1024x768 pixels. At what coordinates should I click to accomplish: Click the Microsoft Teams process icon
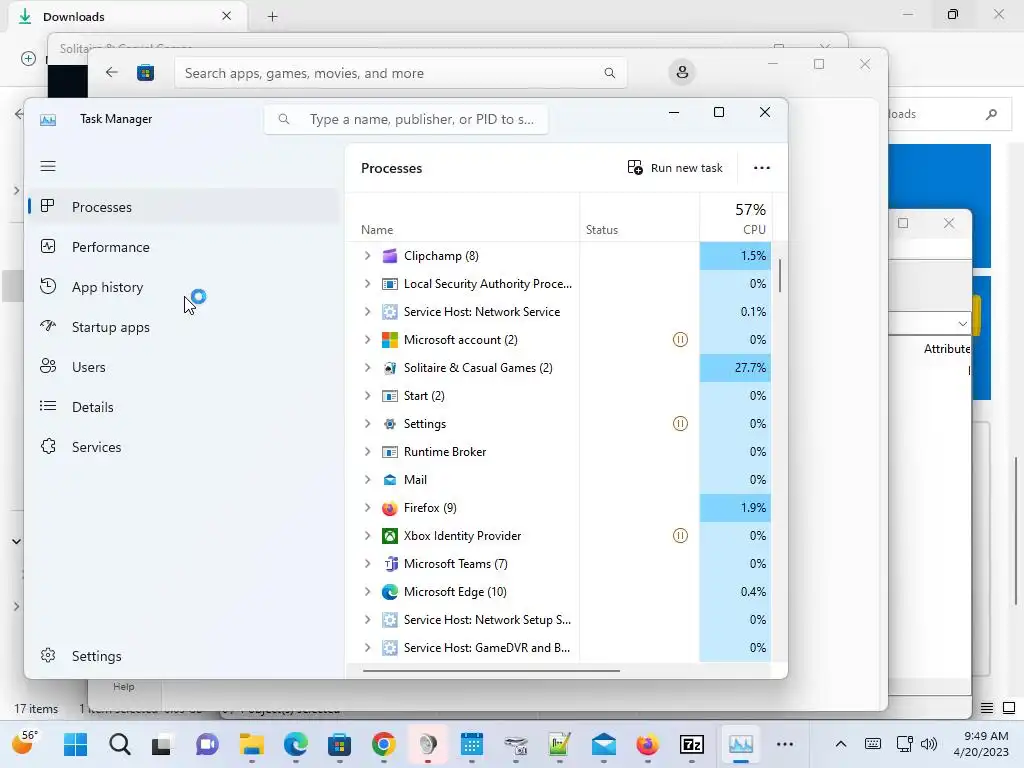pyautogui.click(x=389, y=564)
